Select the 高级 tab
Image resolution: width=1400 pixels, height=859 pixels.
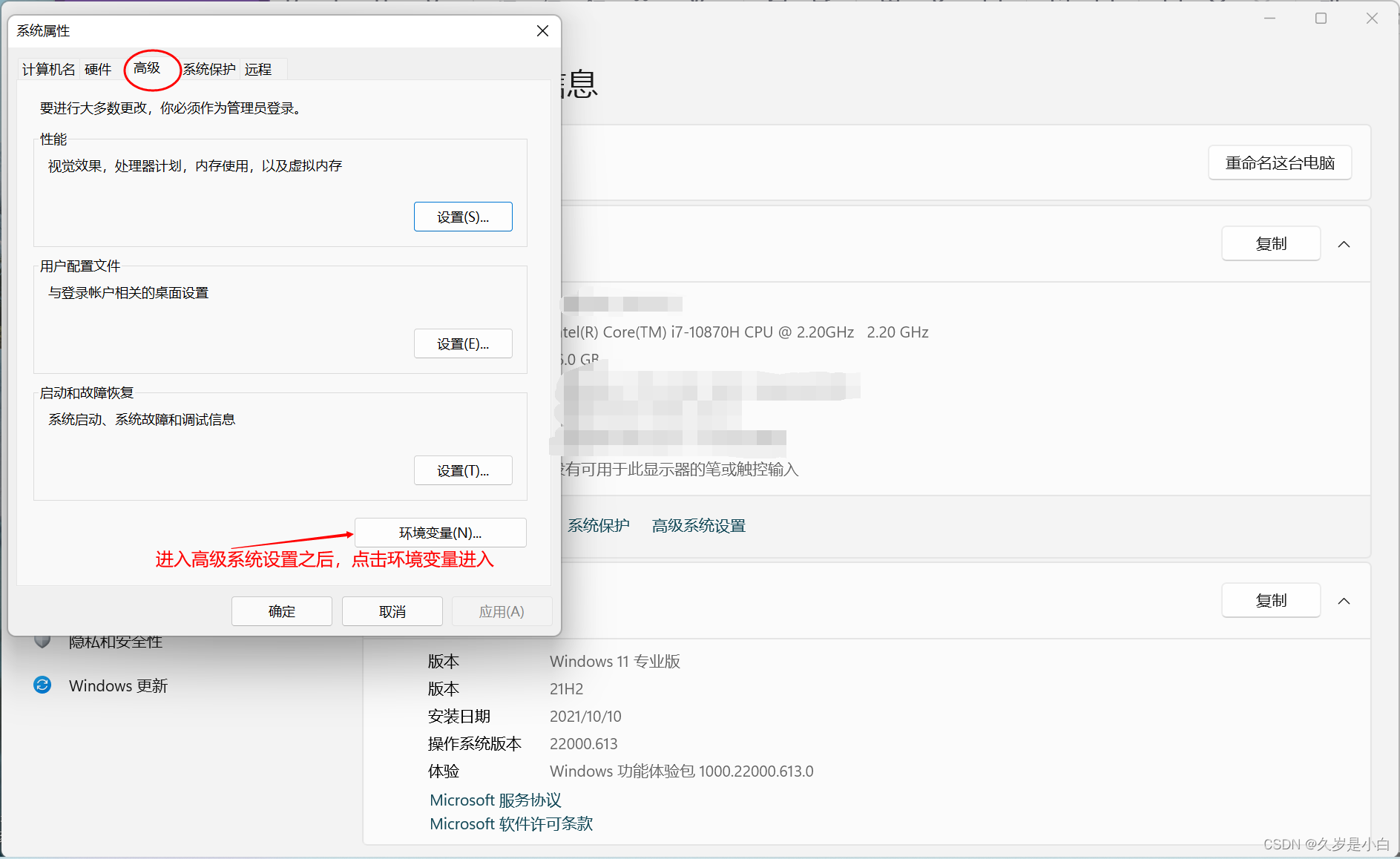point(147,68)
